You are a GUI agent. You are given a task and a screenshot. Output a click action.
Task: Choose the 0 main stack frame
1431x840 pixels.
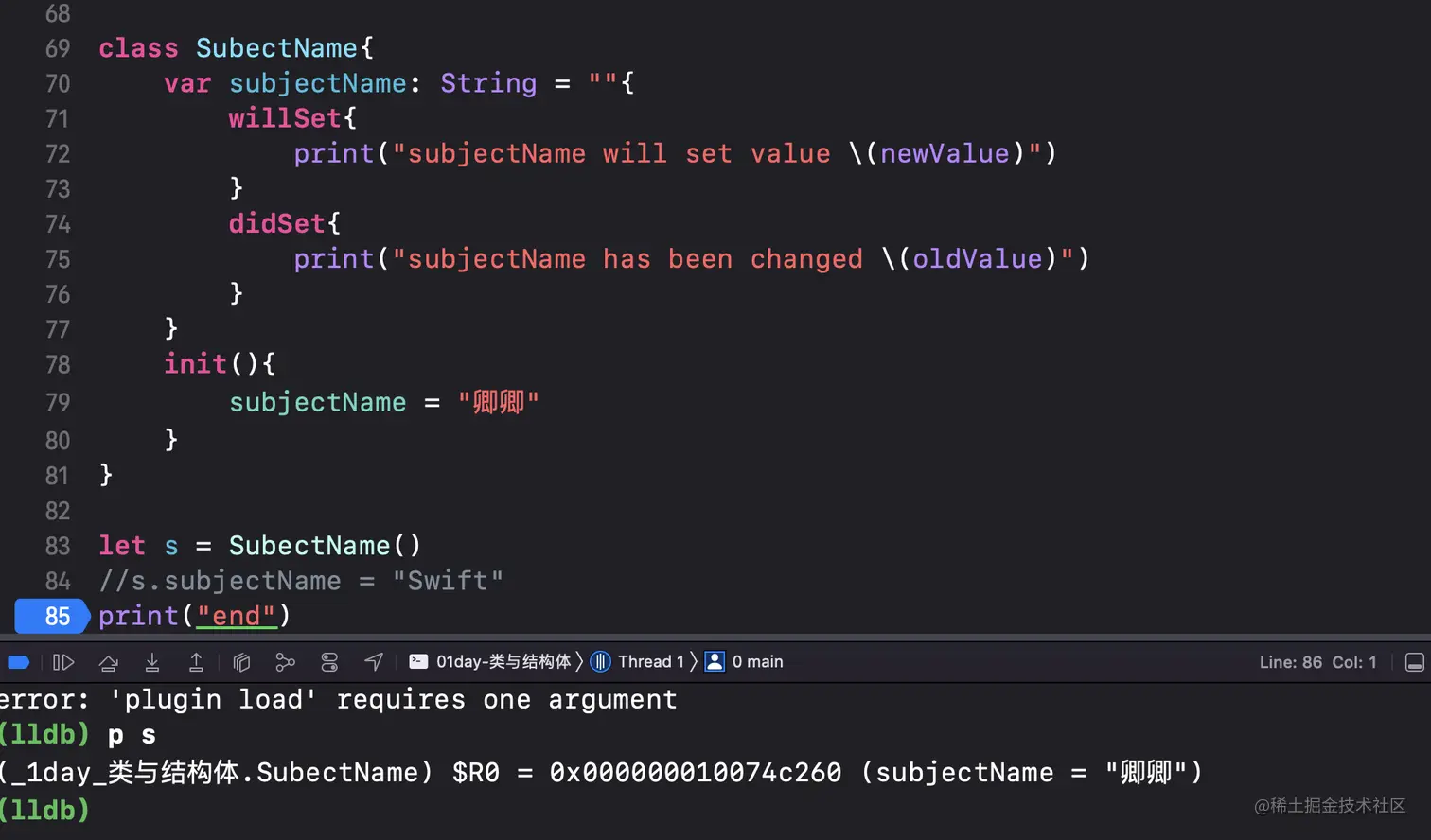pos(744,662)
